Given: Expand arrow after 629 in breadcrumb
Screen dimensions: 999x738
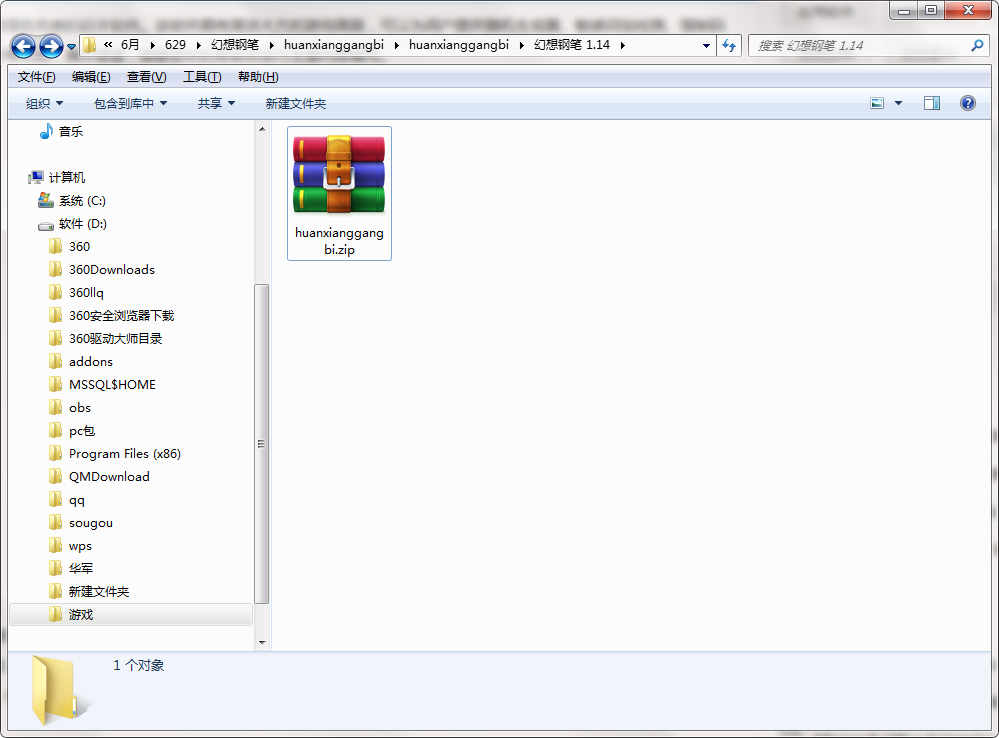Looking at the screenshot, I should pyautogui.click(x=198, y=45).
